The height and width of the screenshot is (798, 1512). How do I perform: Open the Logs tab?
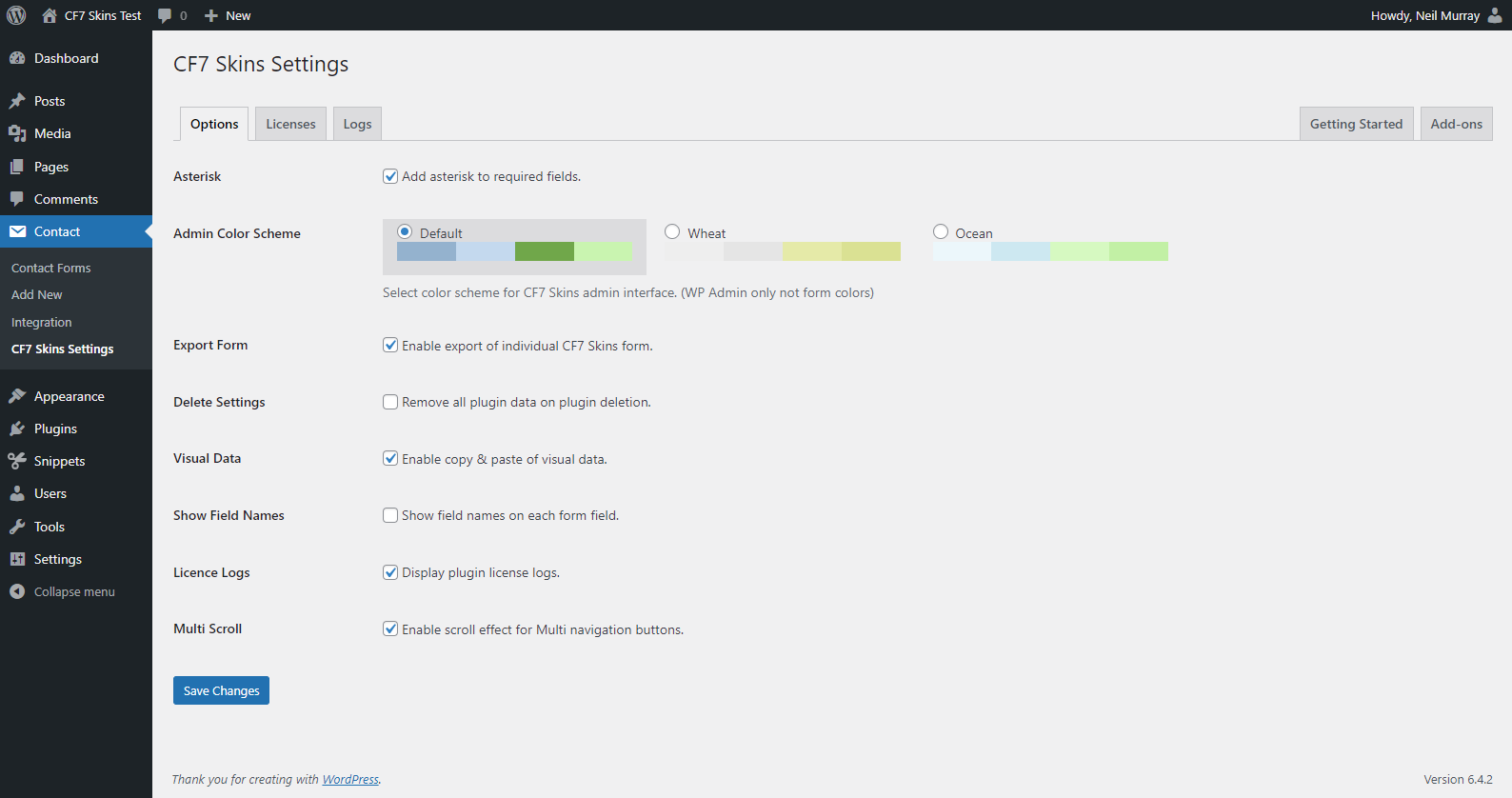357,124
